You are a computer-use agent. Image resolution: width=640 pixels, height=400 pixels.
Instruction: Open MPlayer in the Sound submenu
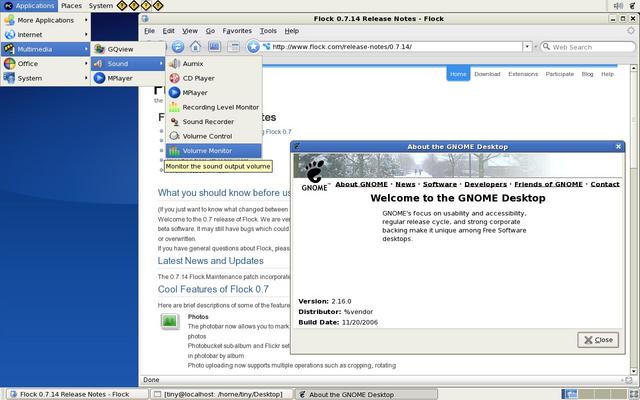click(213, 93)
